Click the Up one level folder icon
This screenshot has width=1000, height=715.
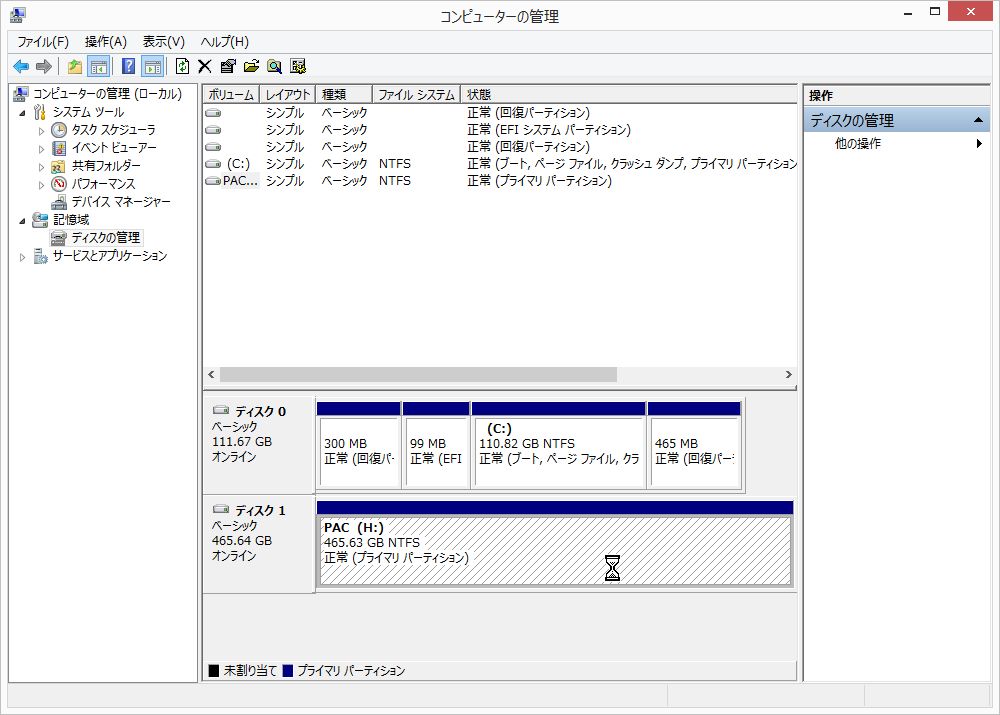click(x=75, y=66)
